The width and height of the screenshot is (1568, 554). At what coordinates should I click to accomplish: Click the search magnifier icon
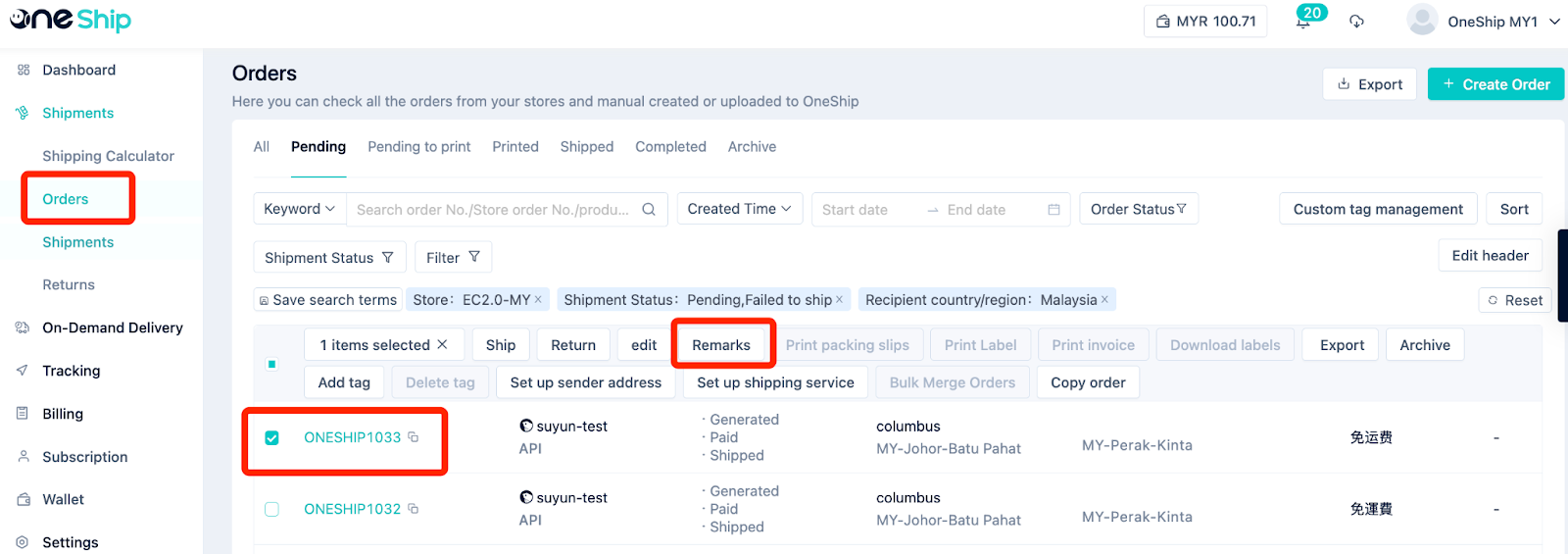point(649,209)
